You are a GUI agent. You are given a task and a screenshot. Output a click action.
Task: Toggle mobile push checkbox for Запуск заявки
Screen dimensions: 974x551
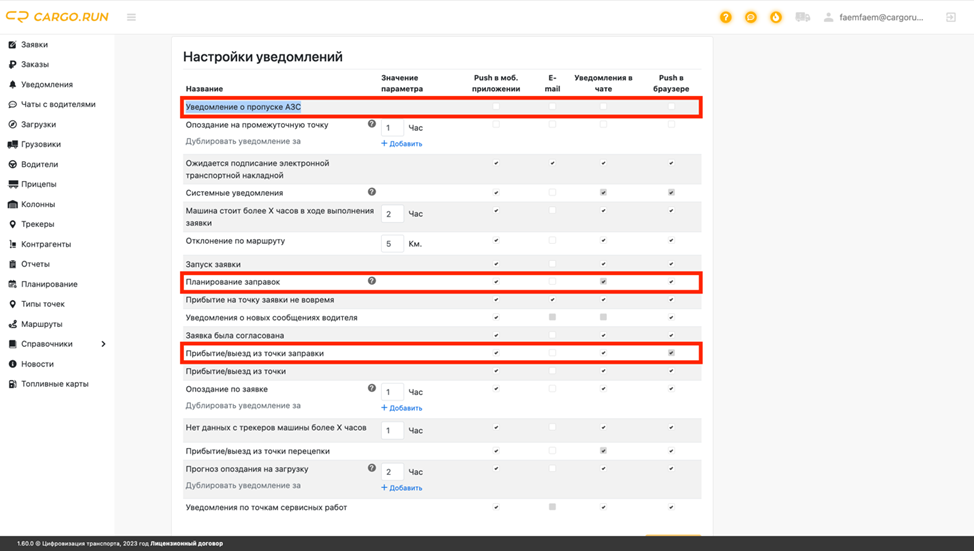pyautogui.click(x=496, y=264)
